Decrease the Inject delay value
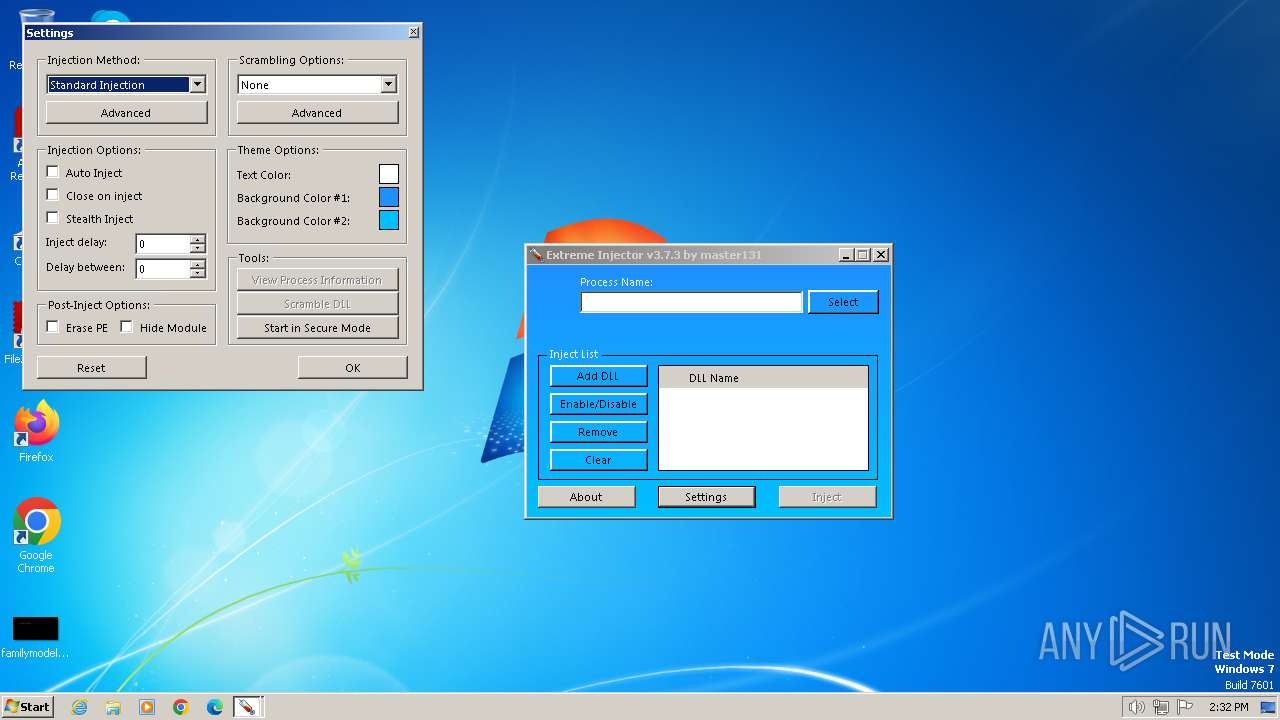The height and width of the screenshot is (720, 1280). point(198,248)
